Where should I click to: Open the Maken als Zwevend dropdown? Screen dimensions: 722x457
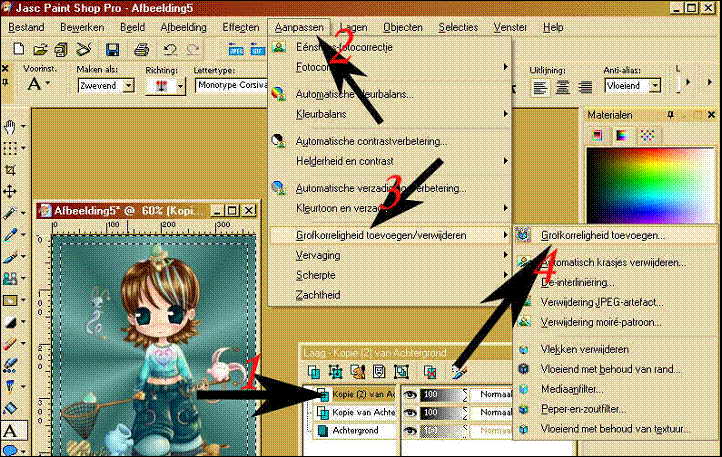click(x=129, y=86)
